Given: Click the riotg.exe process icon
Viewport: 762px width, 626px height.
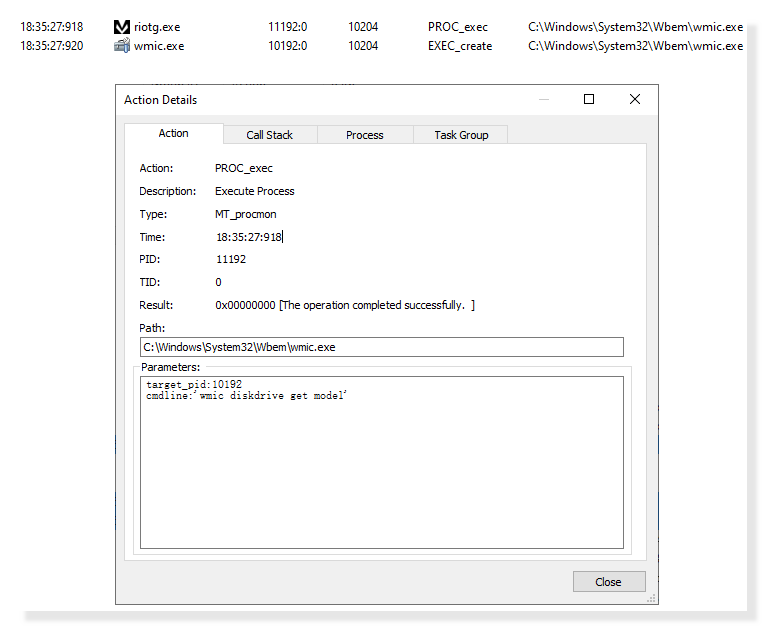Looking at the screenshot, I should point(122,27).
